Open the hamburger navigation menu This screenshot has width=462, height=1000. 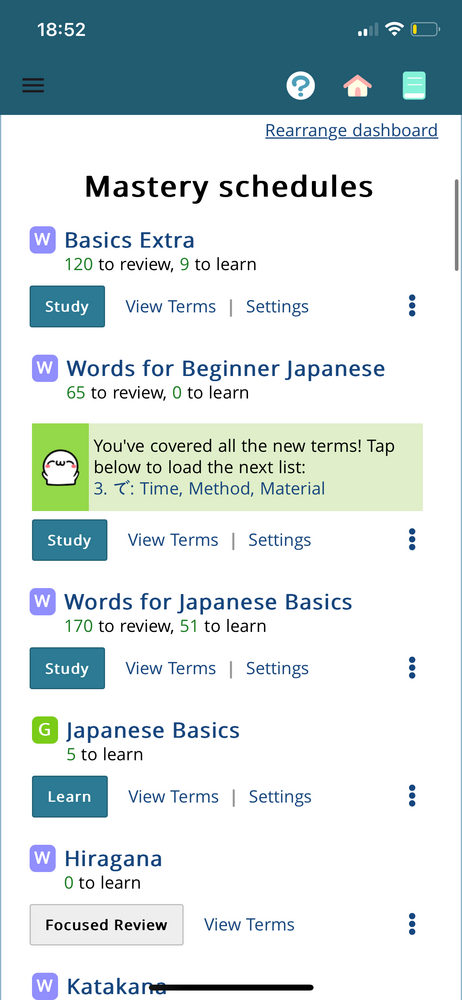click(33, 85)
